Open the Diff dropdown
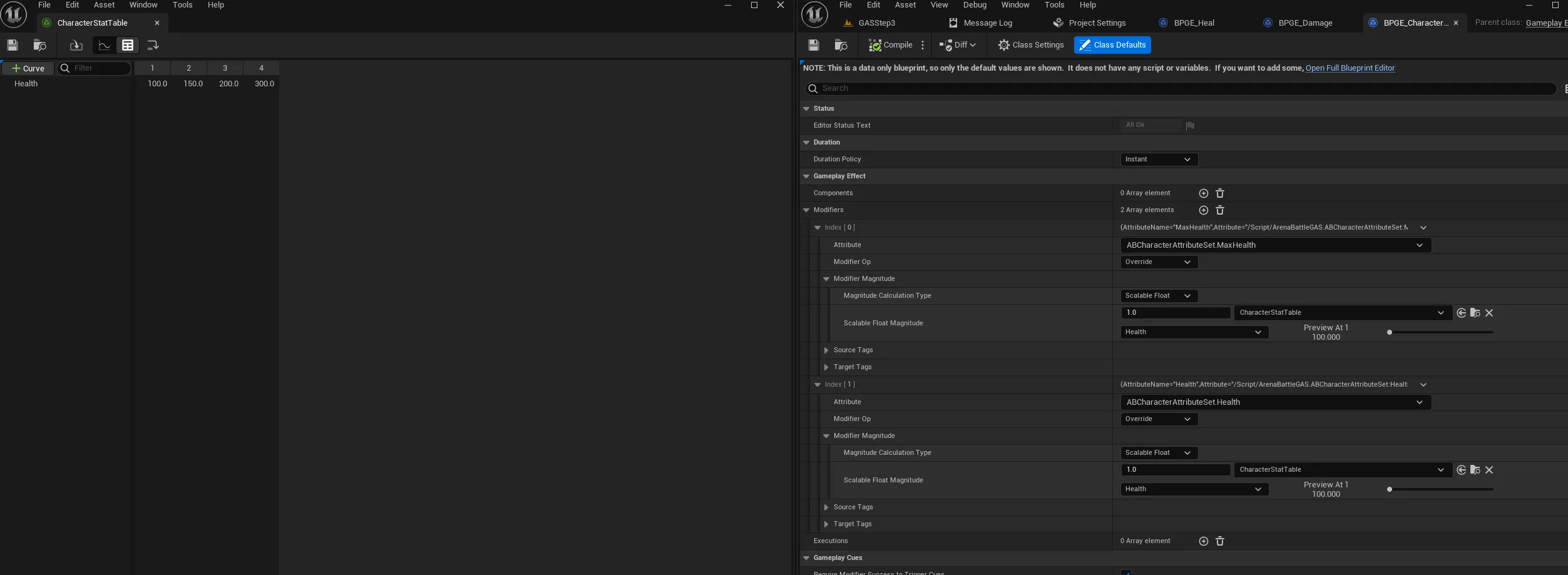1568x575 pixels. click(x=958, y=45)
